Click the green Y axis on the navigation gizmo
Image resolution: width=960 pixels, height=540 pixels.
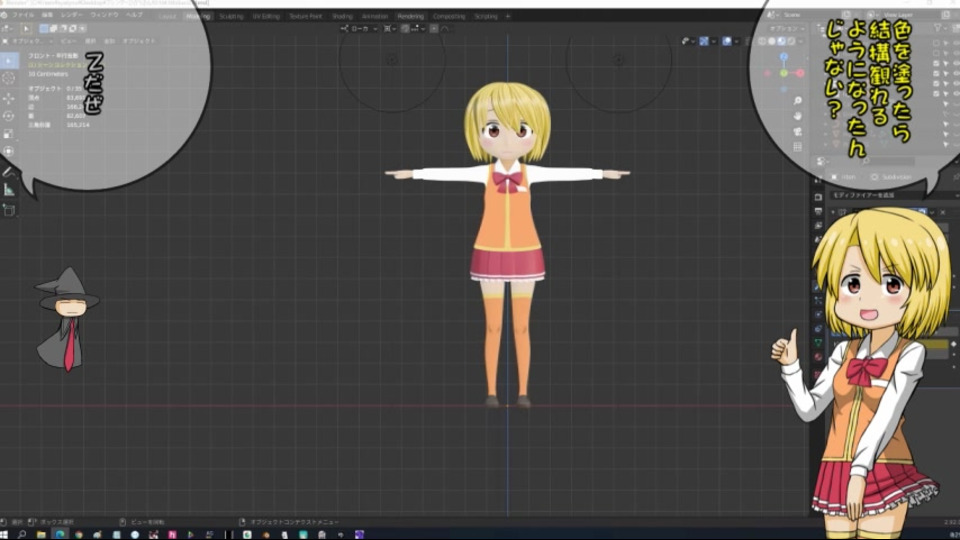784,73
